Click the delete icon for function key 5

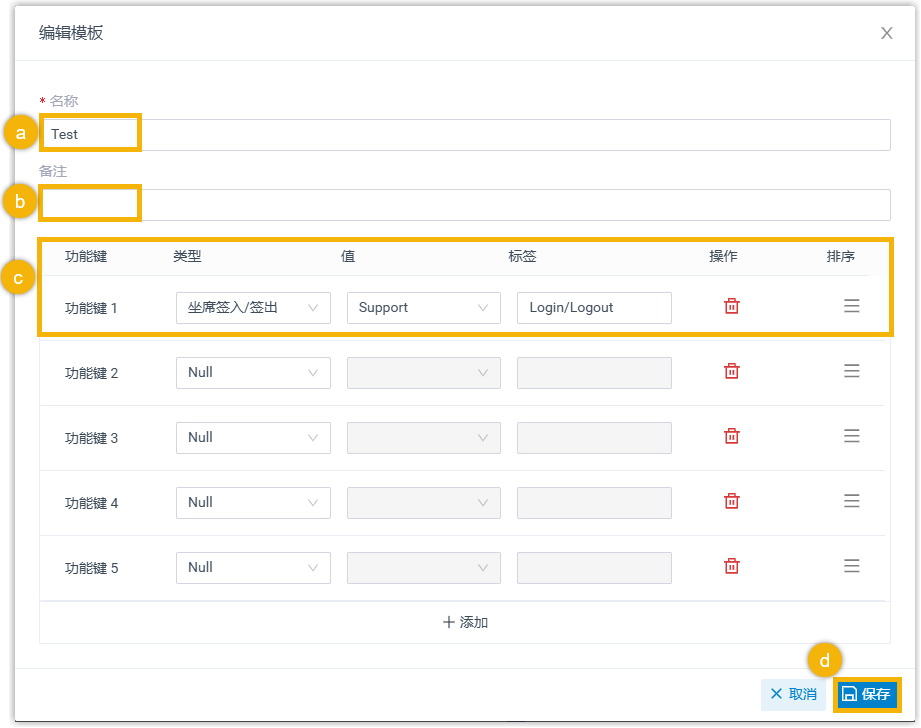point(731,566)
